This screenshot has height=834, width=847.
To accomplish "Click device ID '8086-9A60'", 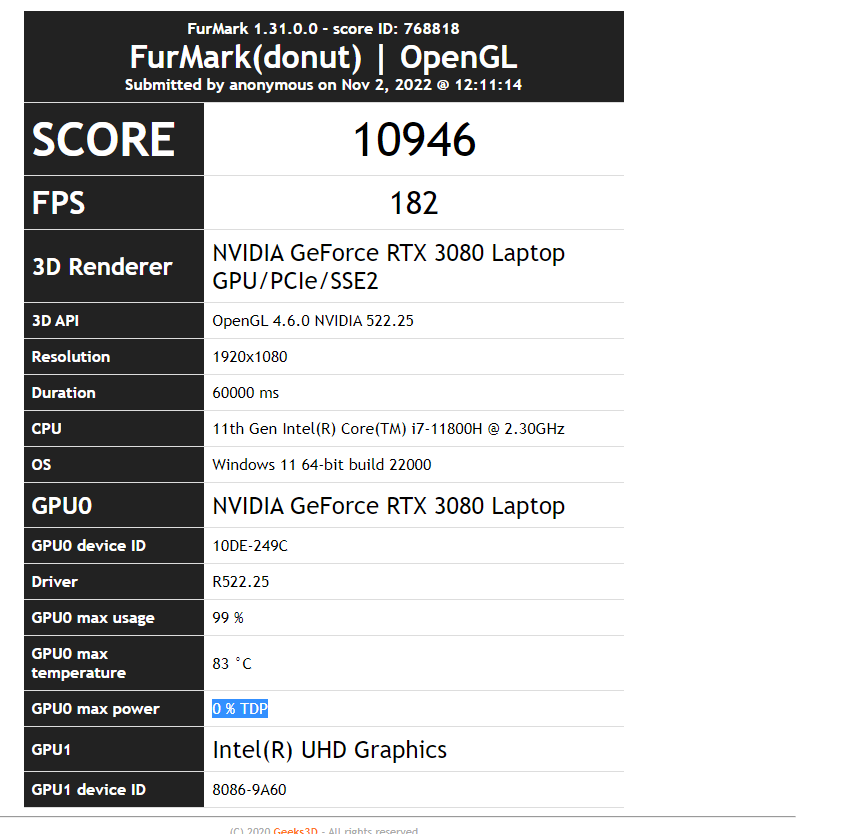I will pyautogui.click(x=249, y=790).
